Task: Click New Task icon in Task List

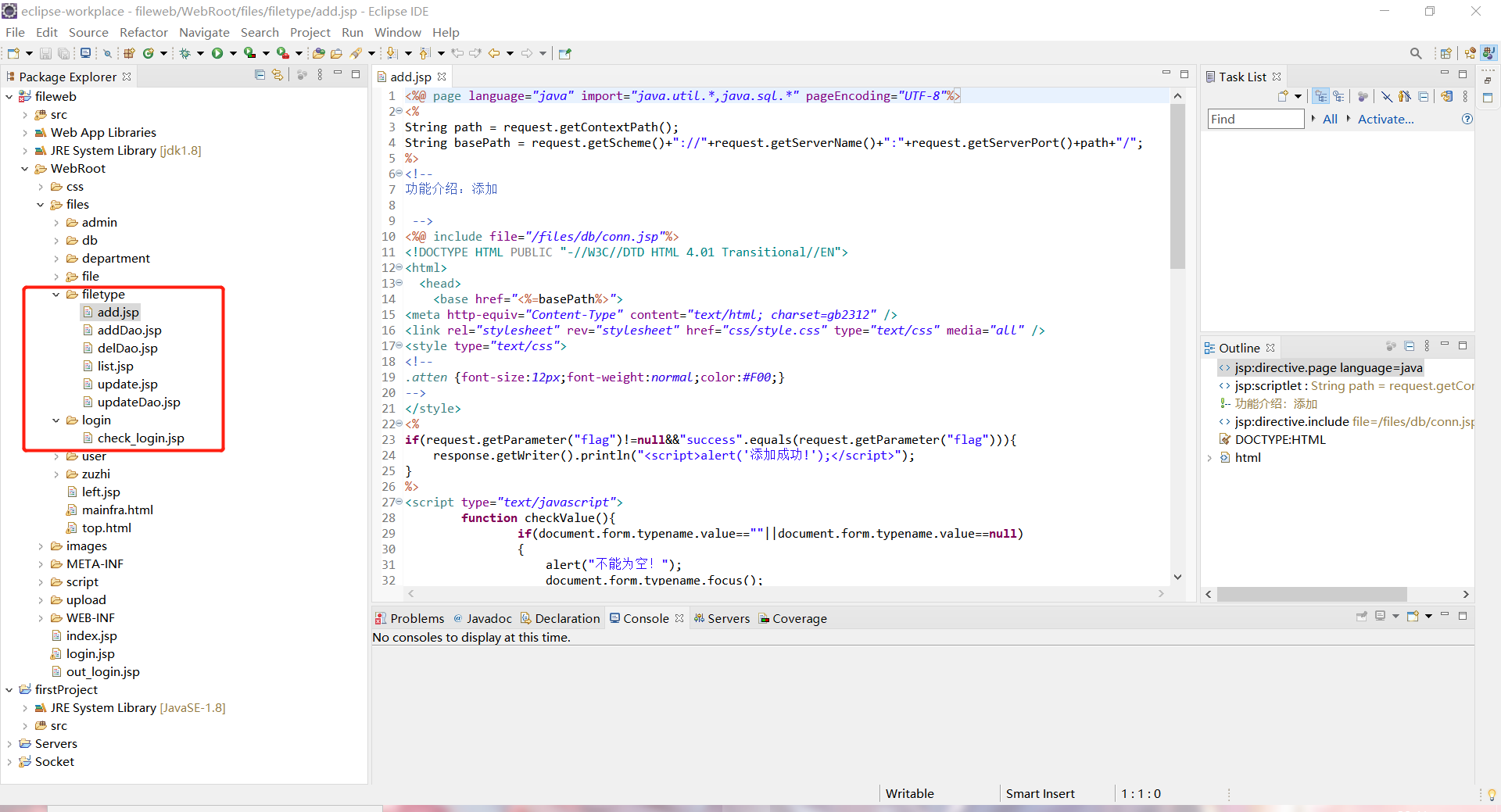Action: [x=1283, y=96]
